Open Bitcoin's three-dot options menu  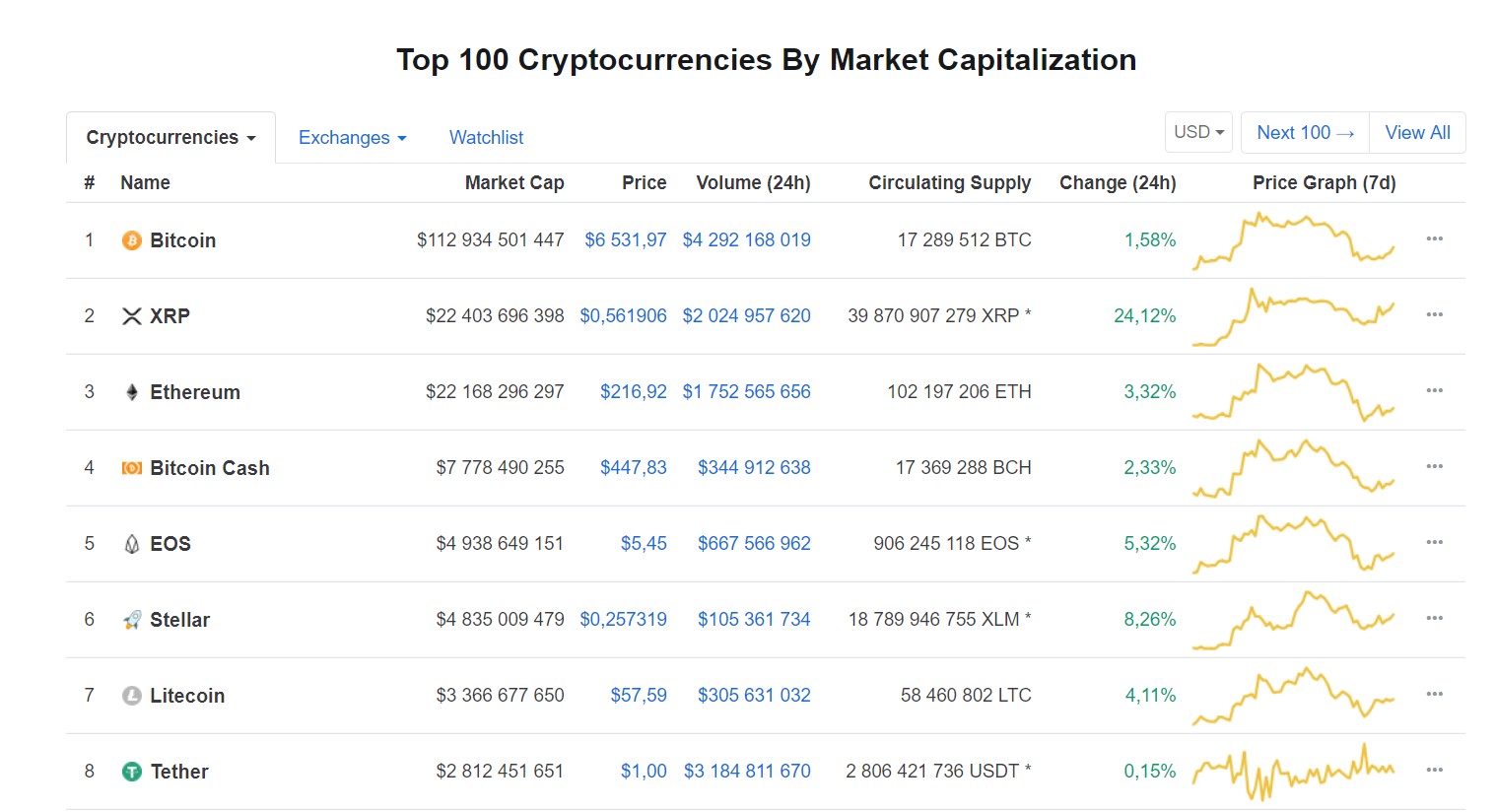1434,239
